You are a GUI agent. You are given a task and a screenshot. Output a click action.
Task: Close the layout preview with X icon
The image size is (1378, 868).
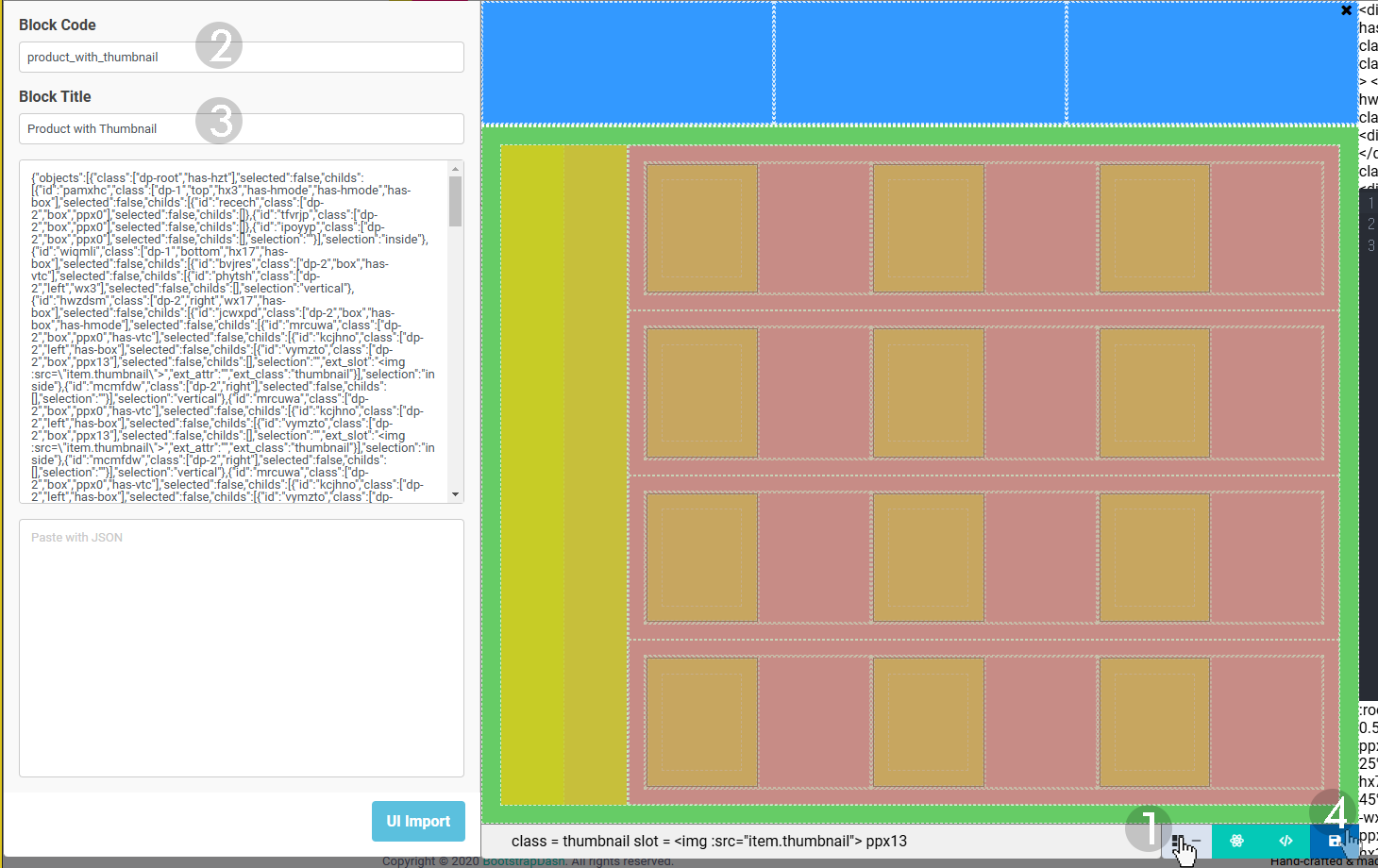[x=1346, y=10]
